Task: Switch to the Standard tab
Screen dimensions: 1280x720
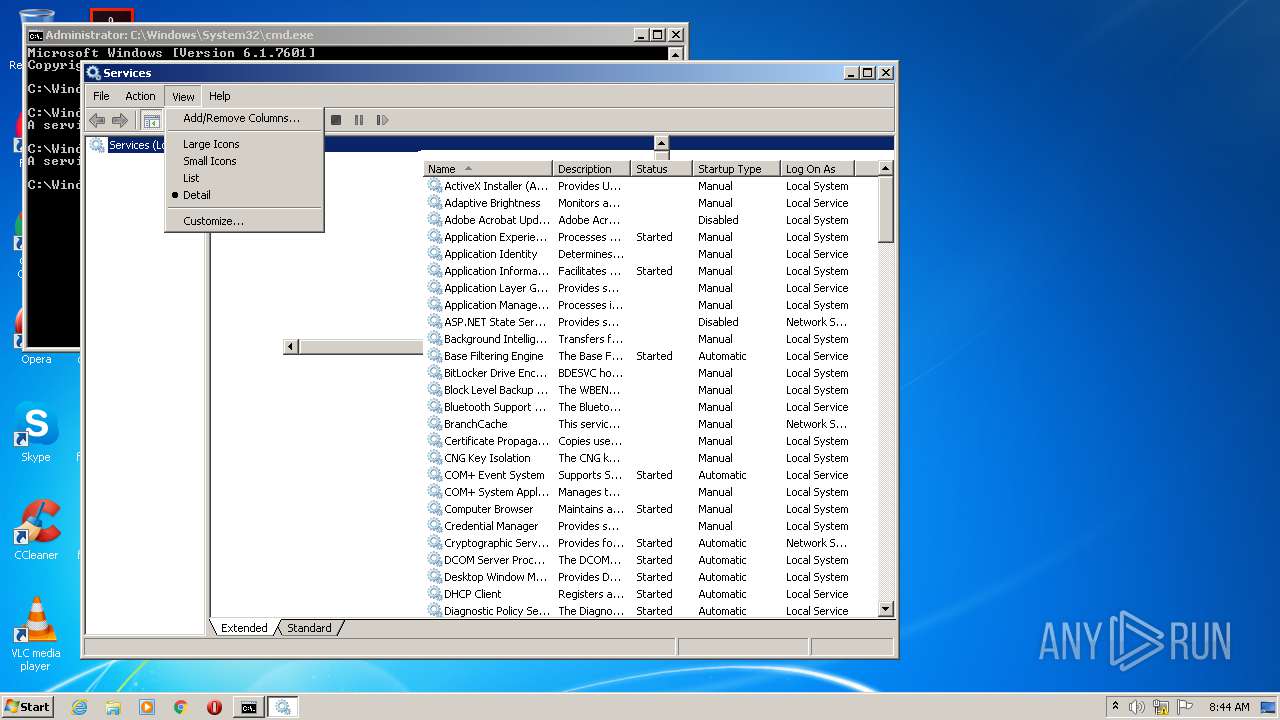Action: [x=309, y=628]
